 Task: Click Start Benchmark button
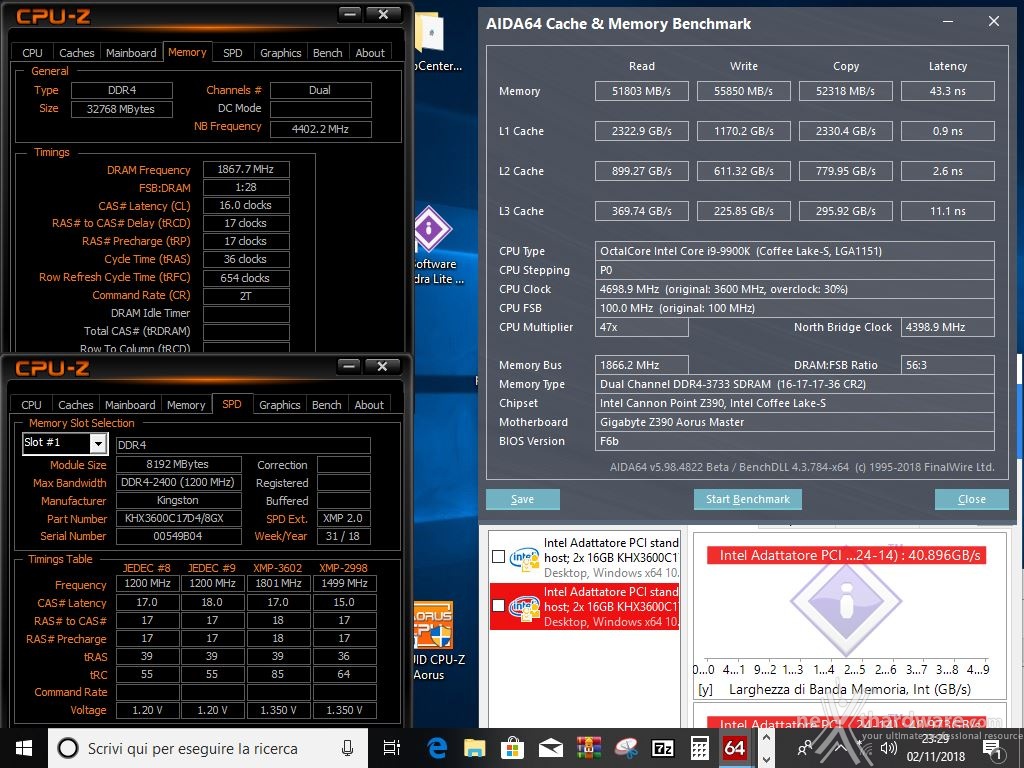tap(748, 499)
